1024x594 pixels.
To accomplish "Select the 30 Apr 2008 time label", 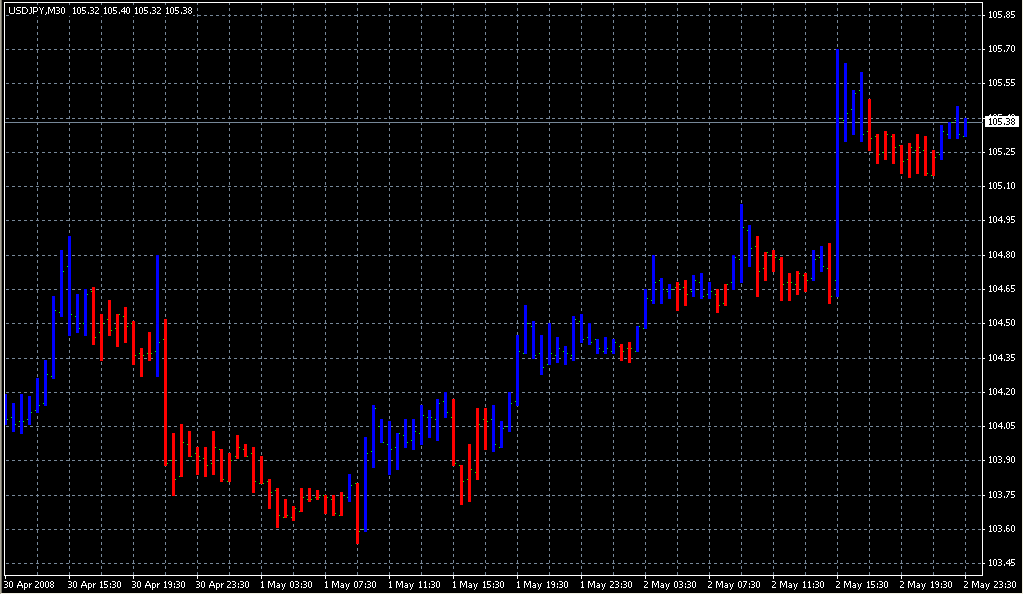I will (28, 583).
